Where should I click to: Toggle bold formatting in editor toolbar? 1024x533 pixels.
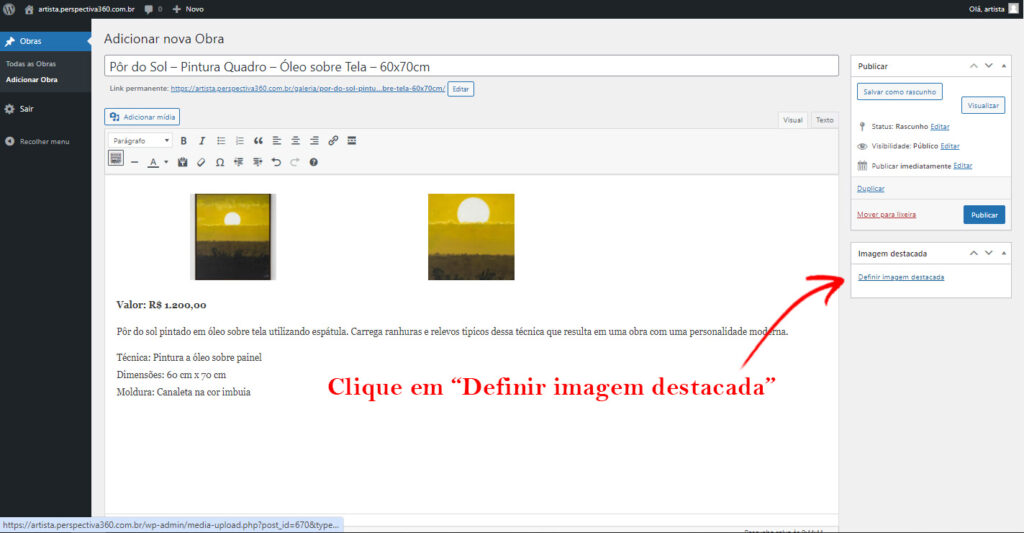[x=184, y=140]
